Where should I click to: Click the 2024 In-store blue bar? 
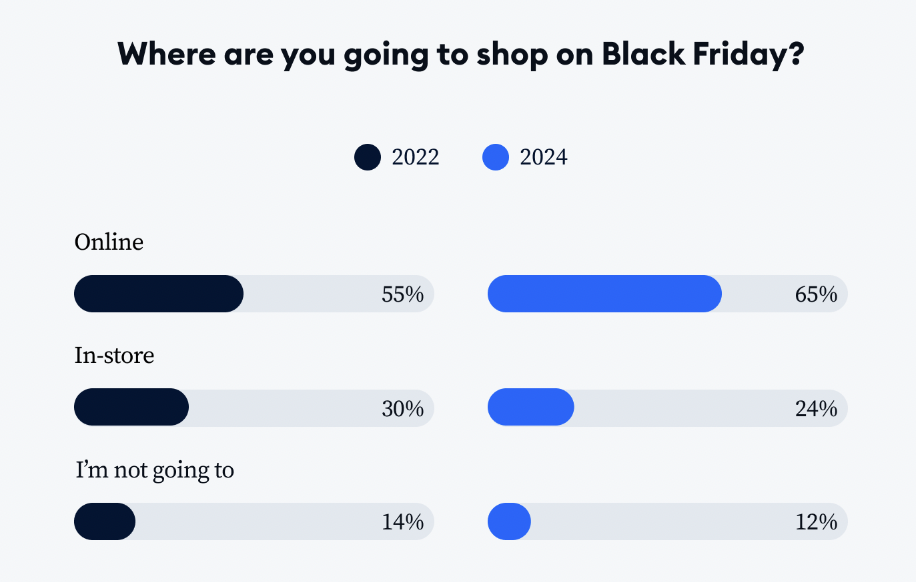(531, 407)
